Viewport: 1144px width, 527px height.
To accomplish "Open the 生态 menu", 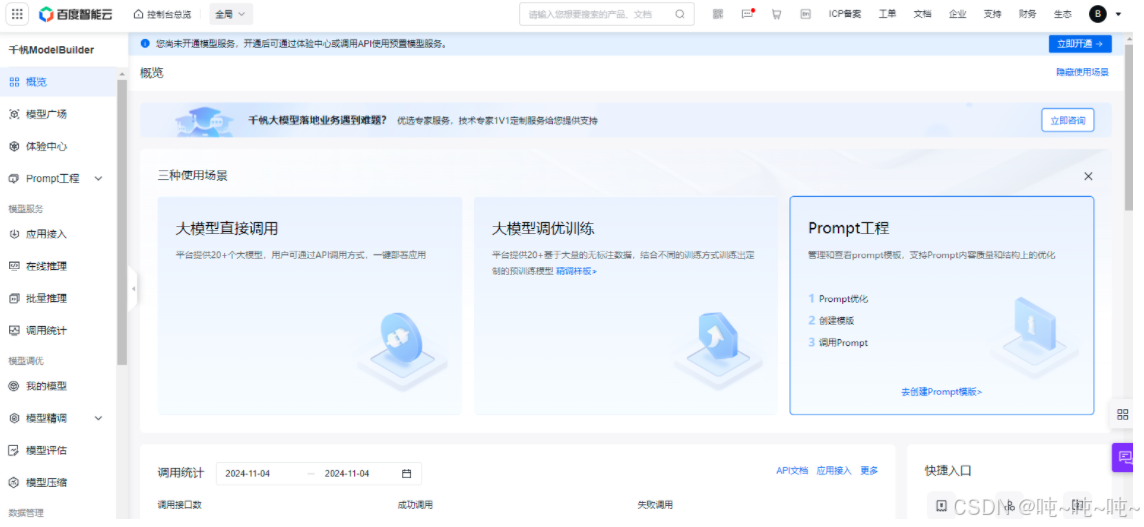I will (1062, 14).
